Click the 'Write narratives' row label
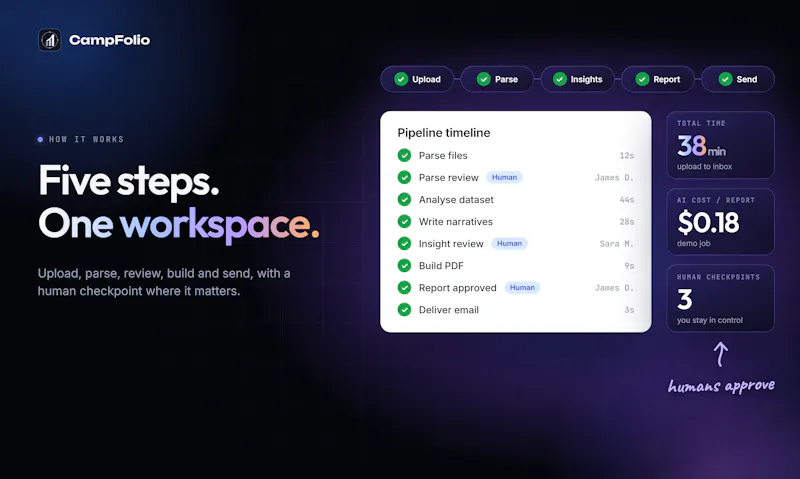Viewport: 800px width, 479px height. pos(456,221)
